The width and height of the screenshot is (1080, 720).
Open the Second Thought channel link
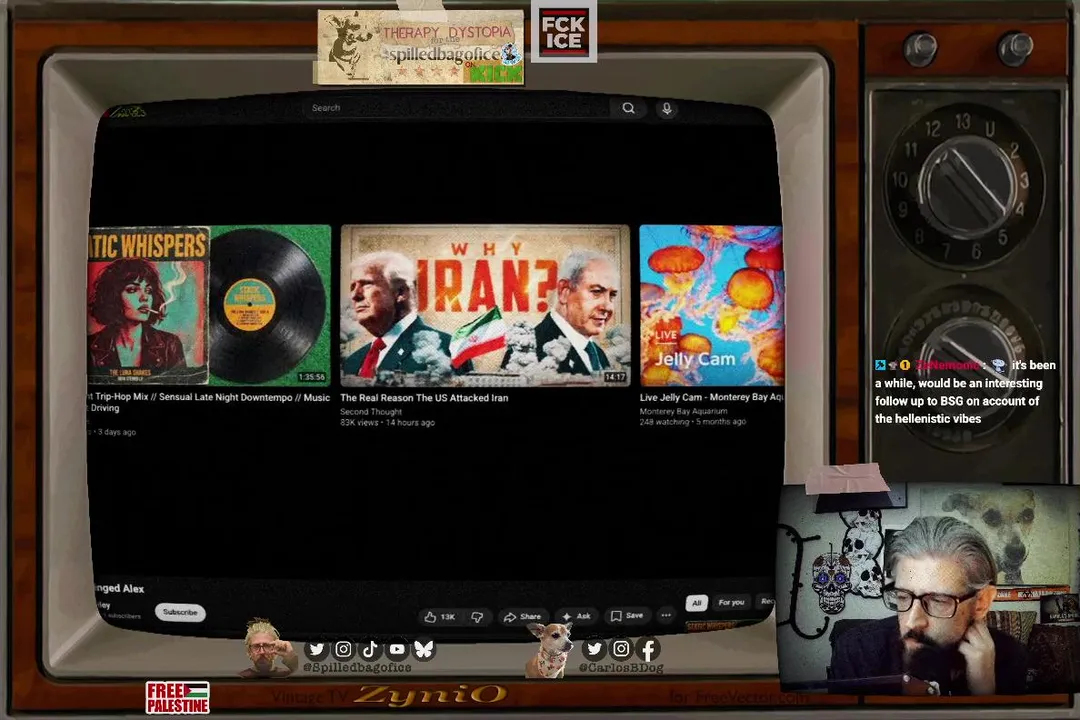pyautogui.click(x=371, y=411)
